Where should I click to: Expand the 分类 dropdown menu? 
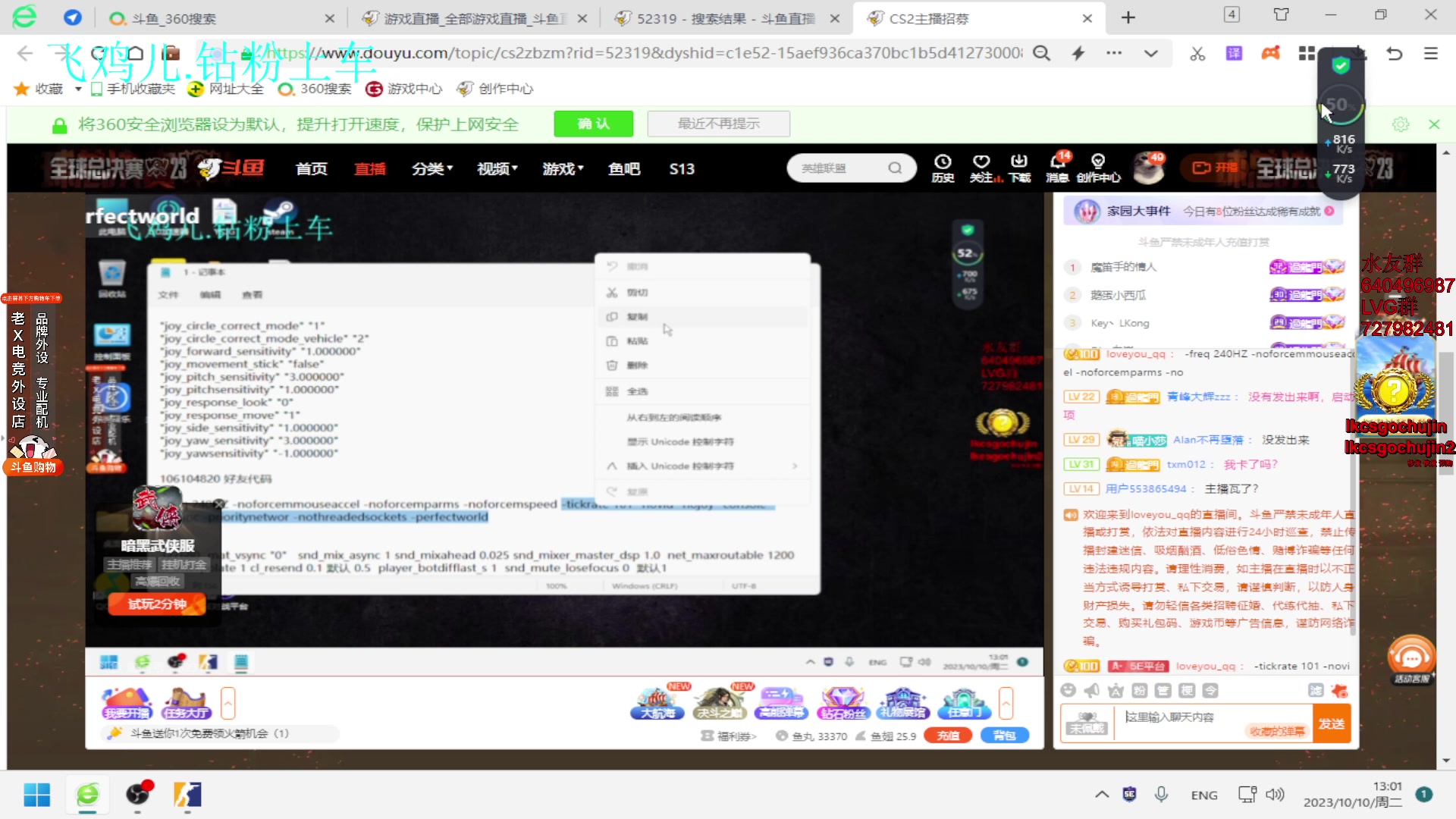pos(432,168)
